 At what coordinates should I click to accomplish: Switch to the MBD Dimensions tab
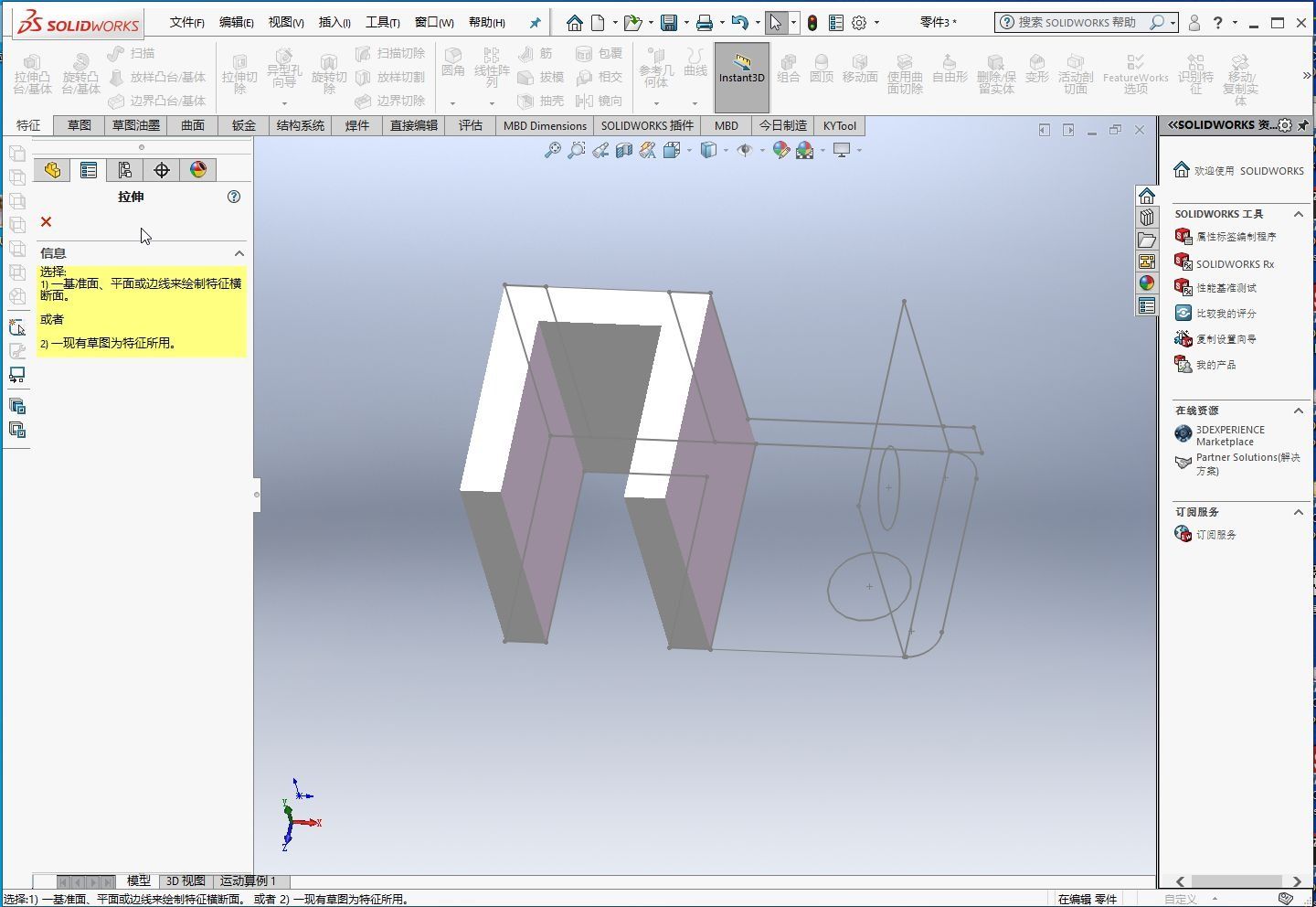pyautogui.click(x=545, y=125)
